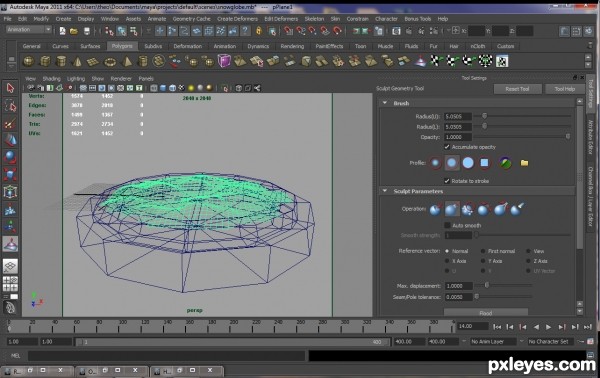Image resolution: width=600 pixels, height=378 pixels.
Task: Open the viewport Shading menu
Action: coord(51,78)
